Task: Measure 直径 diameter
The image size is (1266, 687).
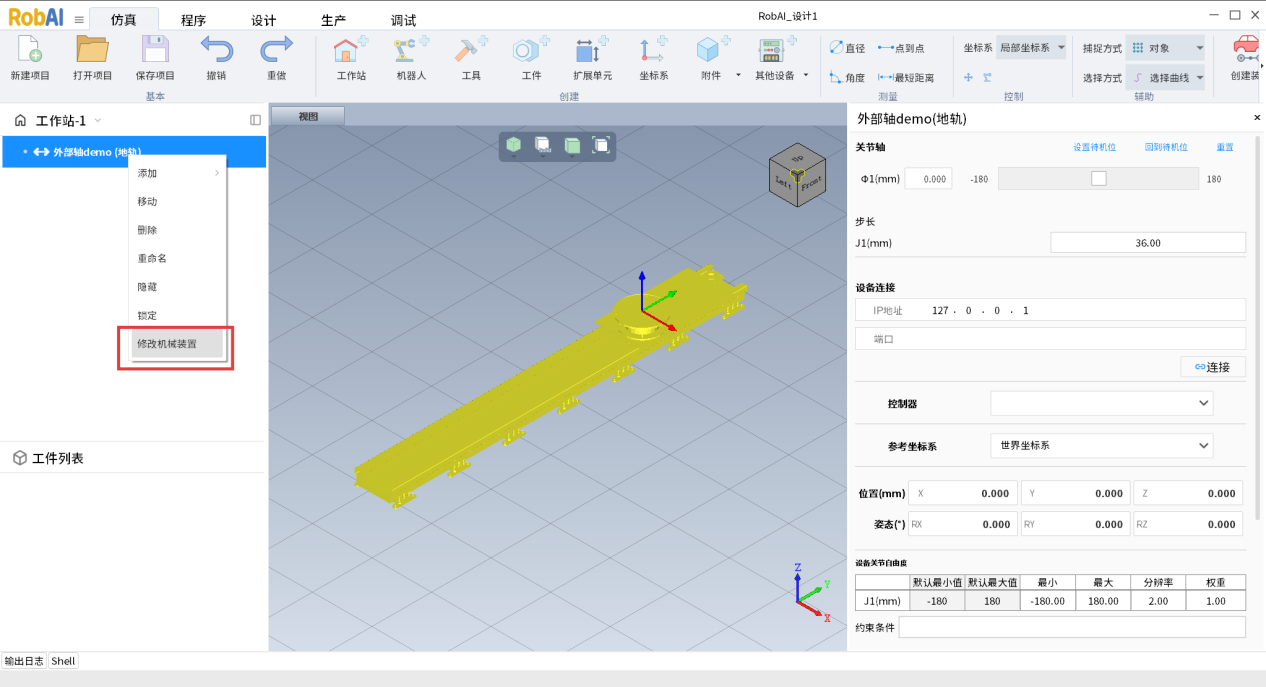Action: tap(847, 48)
